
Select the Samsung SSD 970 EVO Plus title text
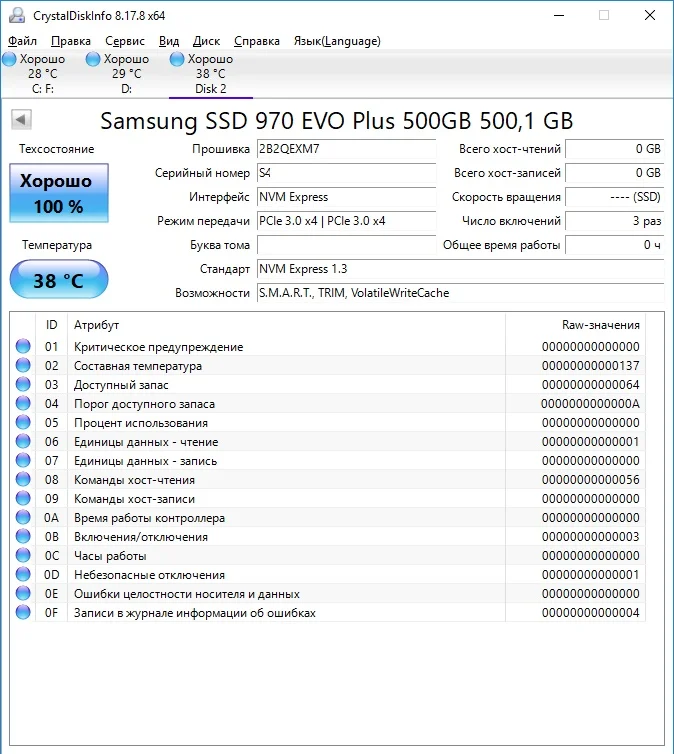tap(337, 121)
